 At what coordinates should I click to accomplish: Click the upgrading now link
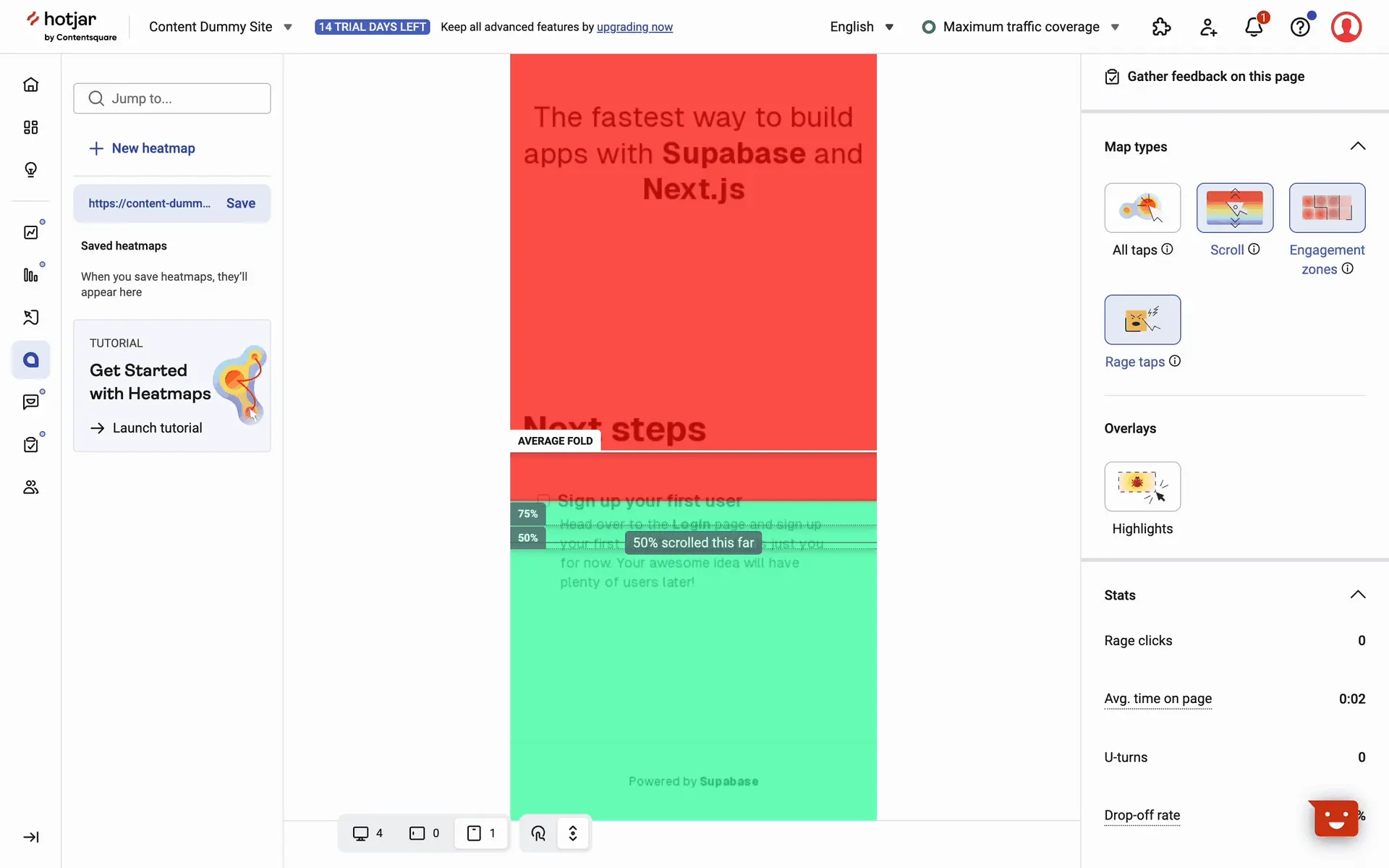tap(634, 27)
